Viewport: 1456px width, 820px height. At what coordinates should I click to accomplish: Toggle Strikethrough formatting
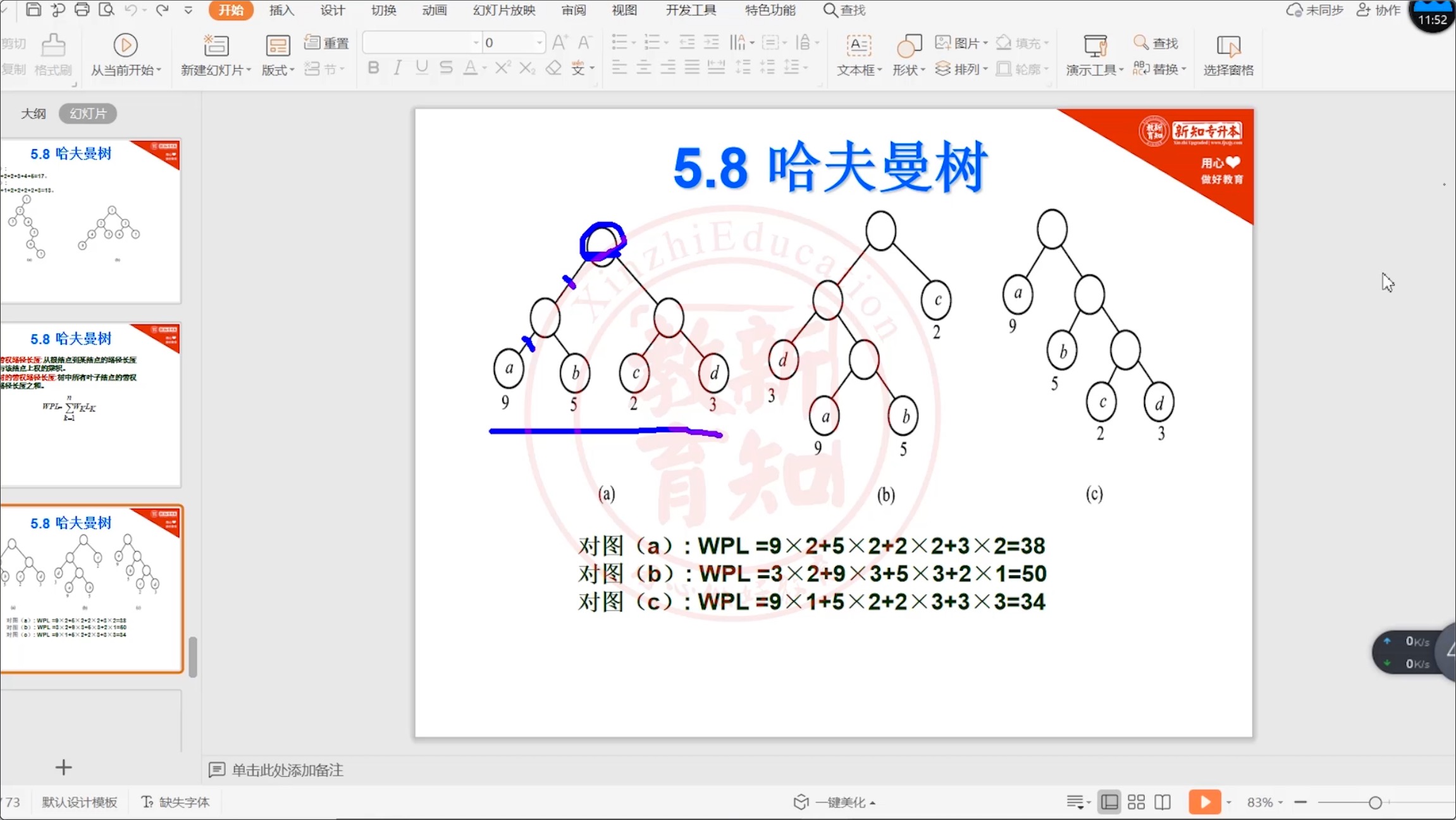click(446, 67)
